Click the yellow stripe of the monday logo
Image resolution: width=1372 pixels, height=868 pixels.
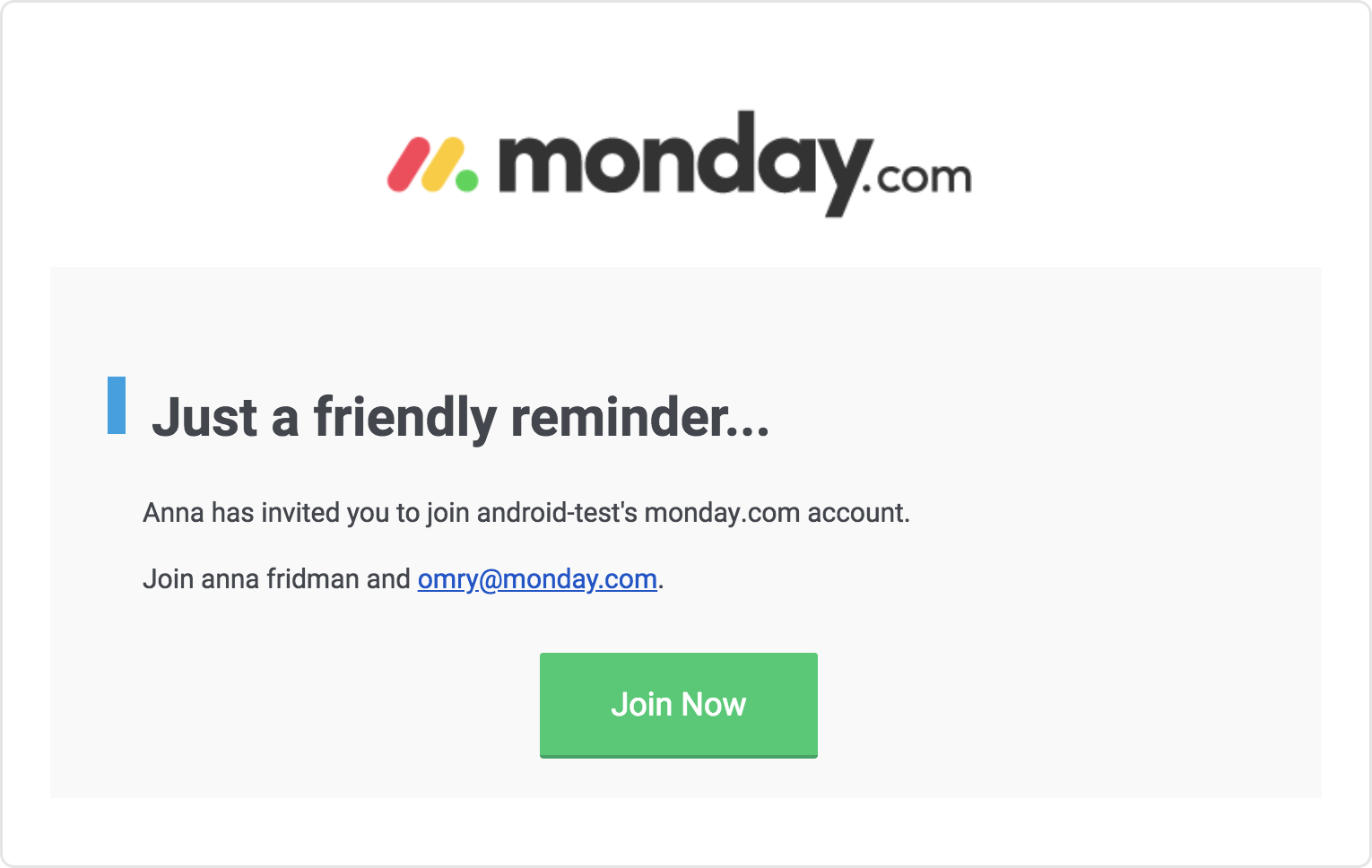tap(444, 165)
